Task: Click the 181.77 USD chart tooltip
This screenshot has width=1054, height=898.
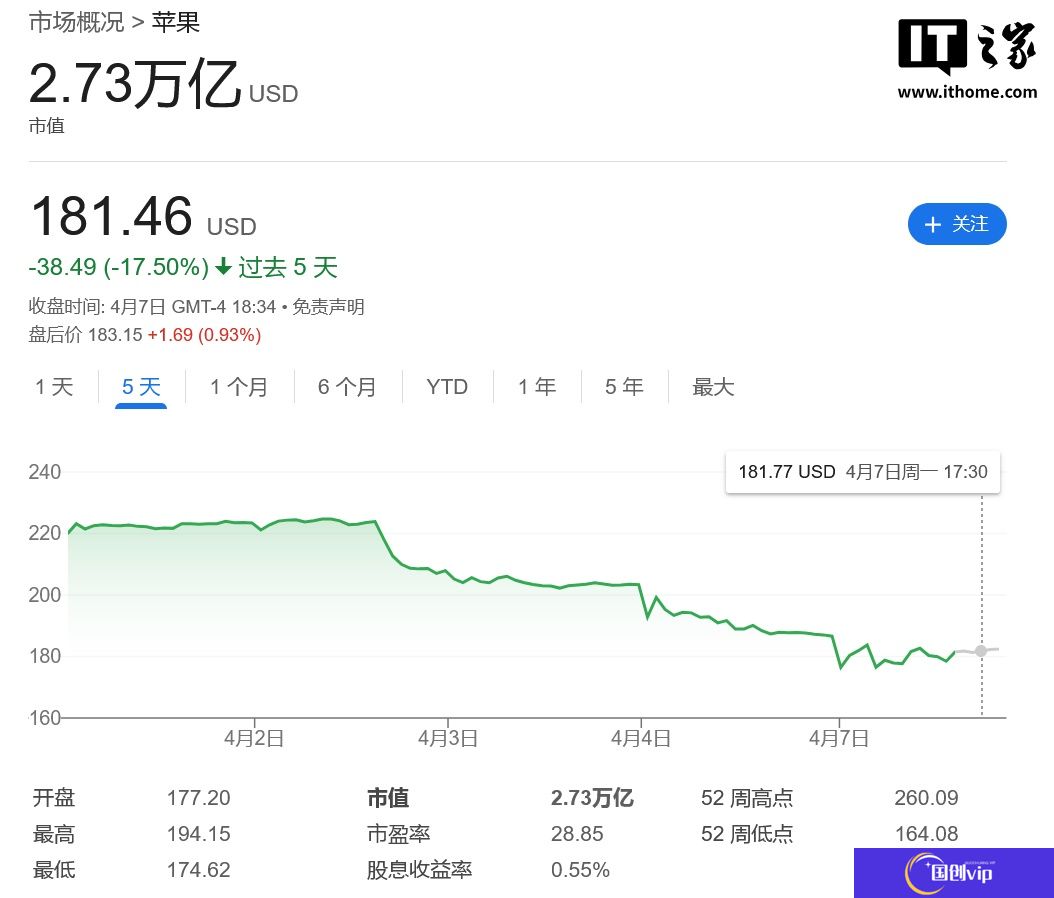Action: pos(863,472)
